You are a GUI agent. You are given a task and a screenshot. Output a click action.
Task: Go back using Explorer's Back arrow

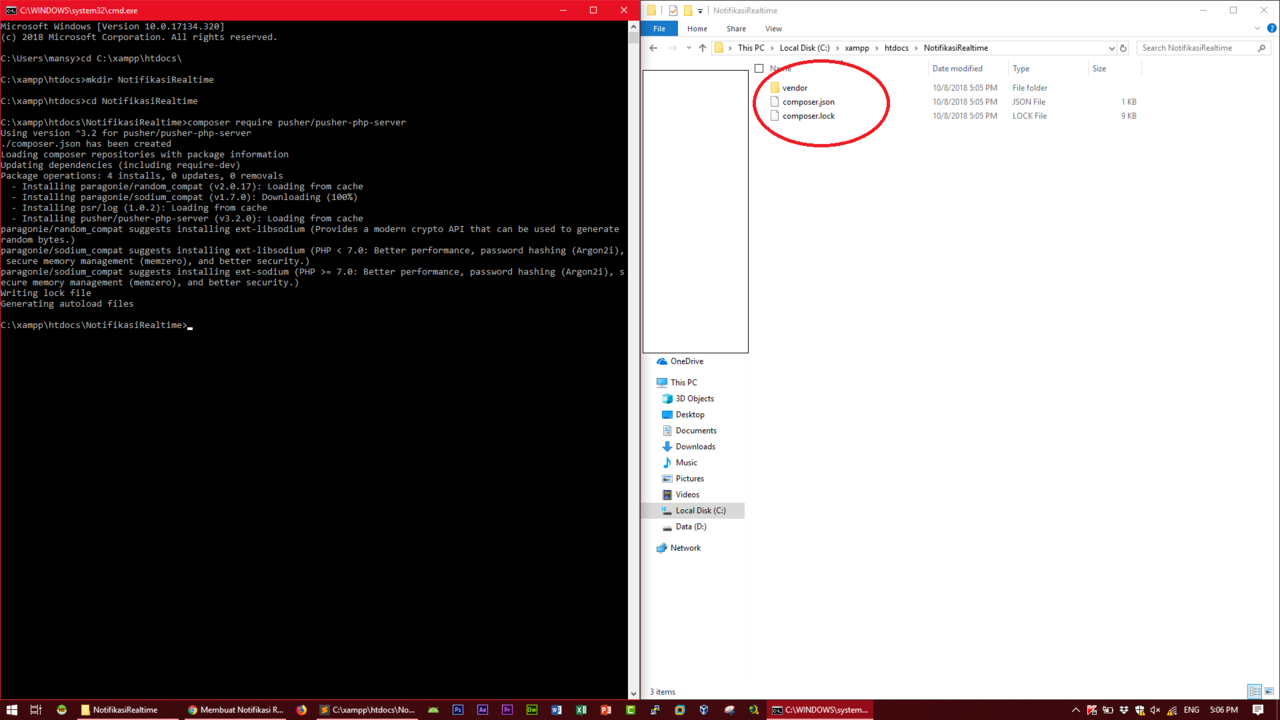(653, 48)
